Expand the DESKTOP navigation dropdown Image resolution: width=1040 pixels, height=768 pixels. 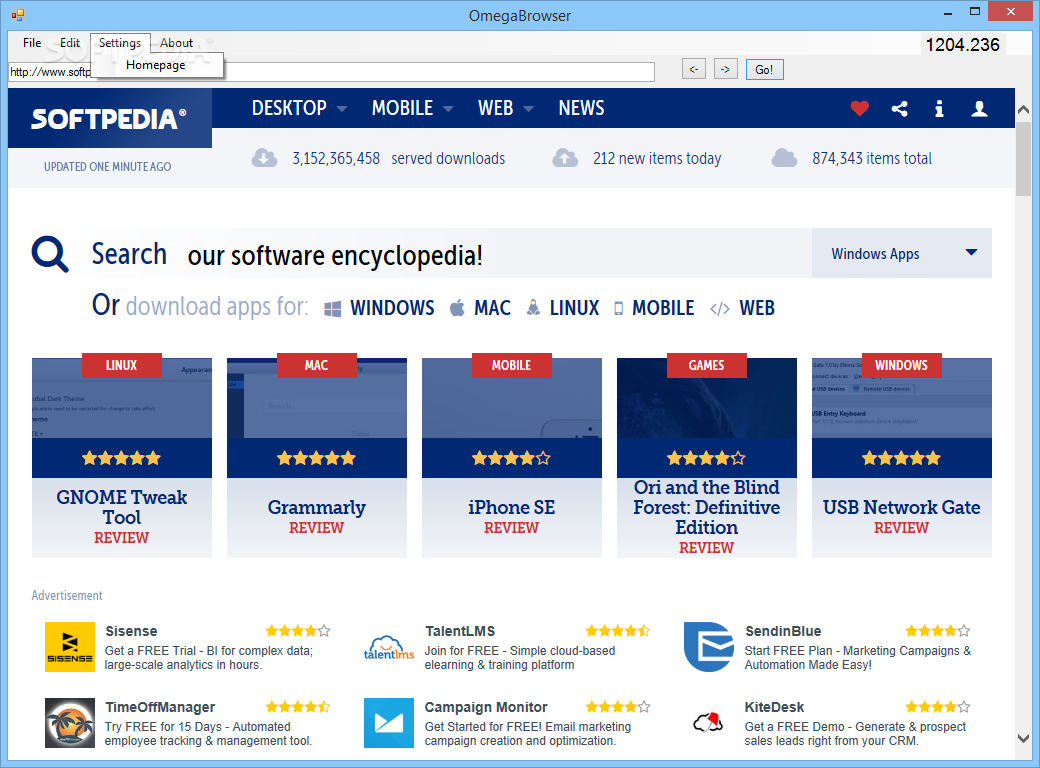click(x=299, y=108)
